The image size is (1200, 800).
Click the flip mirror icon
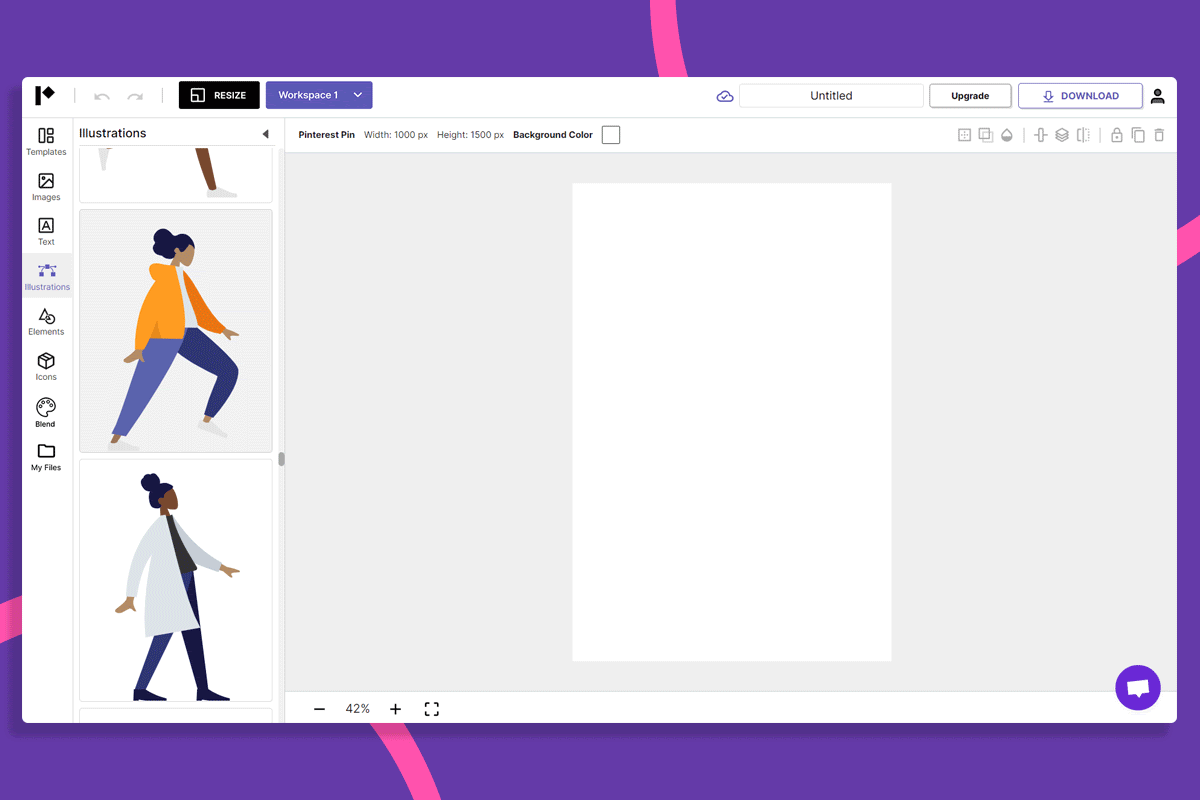click(1083, 135)
